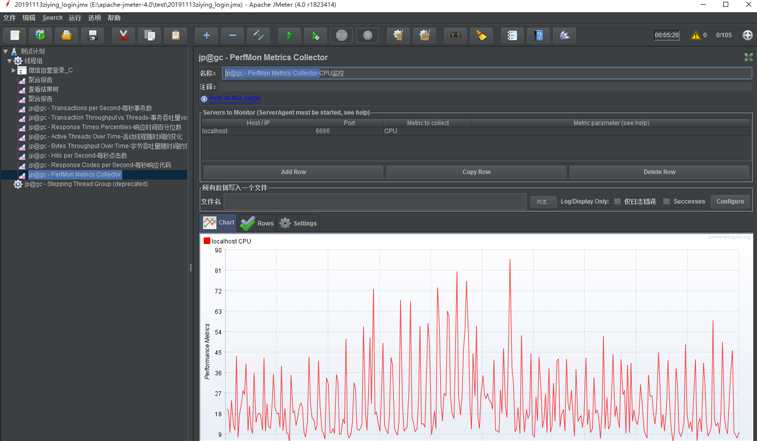Click the Cut scissors toolbar icon
Image resolution: width=757 pixels, height=441 pixels.
[x=124, y=35]
